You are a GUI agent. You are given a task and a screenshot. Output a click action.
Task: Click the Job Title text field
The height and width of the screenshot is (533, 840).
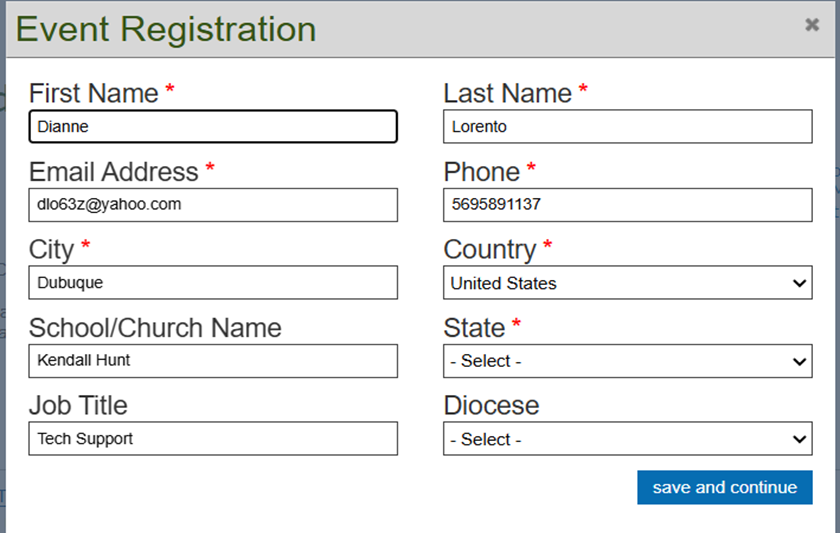(213, 439)
